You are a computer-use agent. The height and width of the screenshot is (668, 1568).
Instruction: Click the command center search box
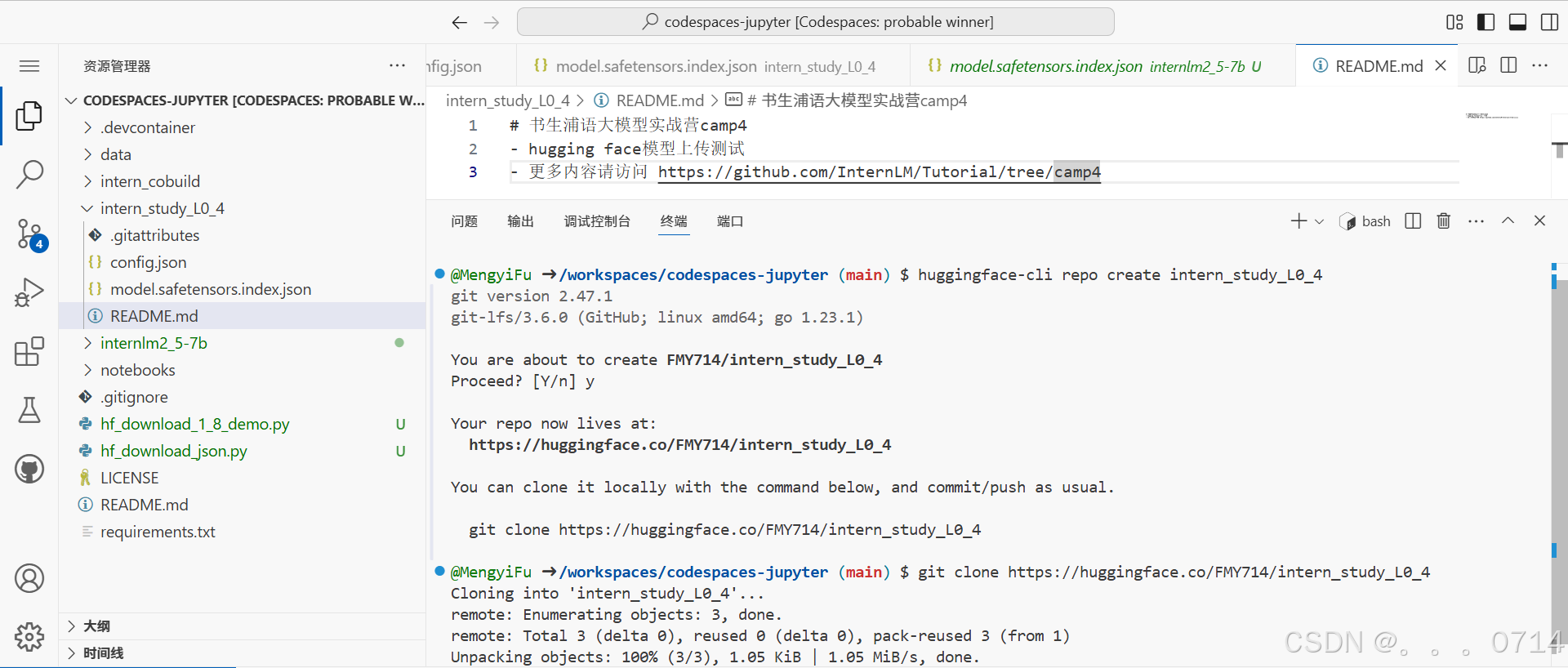click(x=815, y=22)
